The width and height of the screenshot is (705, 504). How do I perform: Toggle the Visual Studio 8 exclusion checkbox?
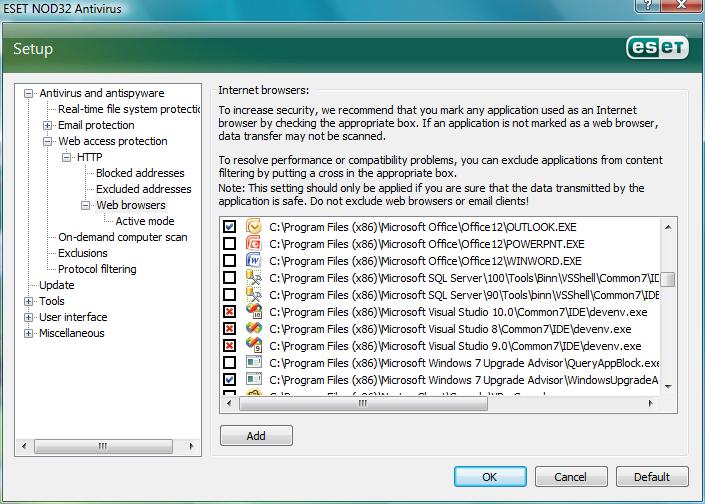[x=229, y=329]
